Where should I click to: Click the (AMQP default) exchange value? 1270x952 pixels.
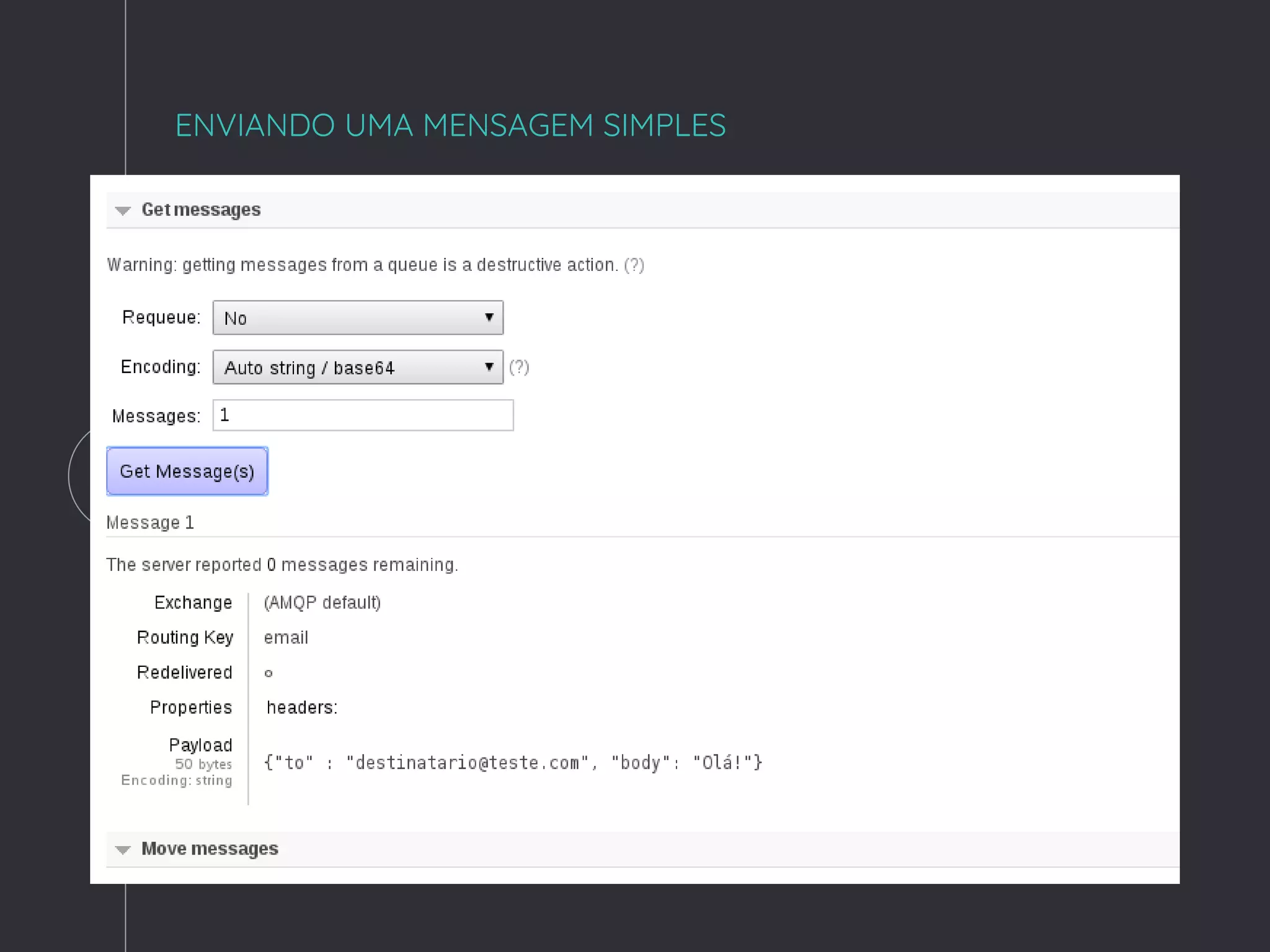(322, 602)
